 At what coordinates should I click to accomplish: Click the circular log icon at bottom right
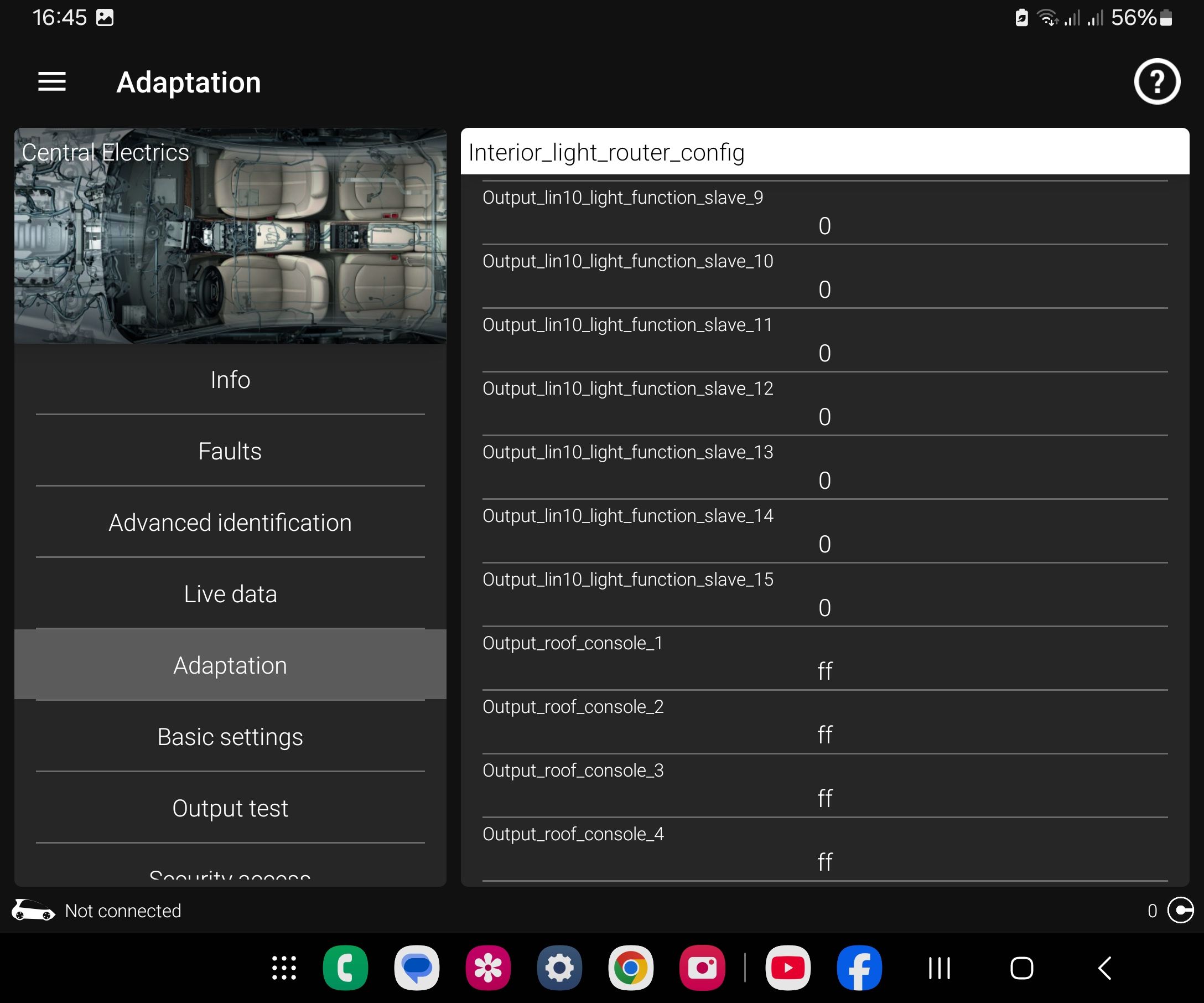point(1180,910)
